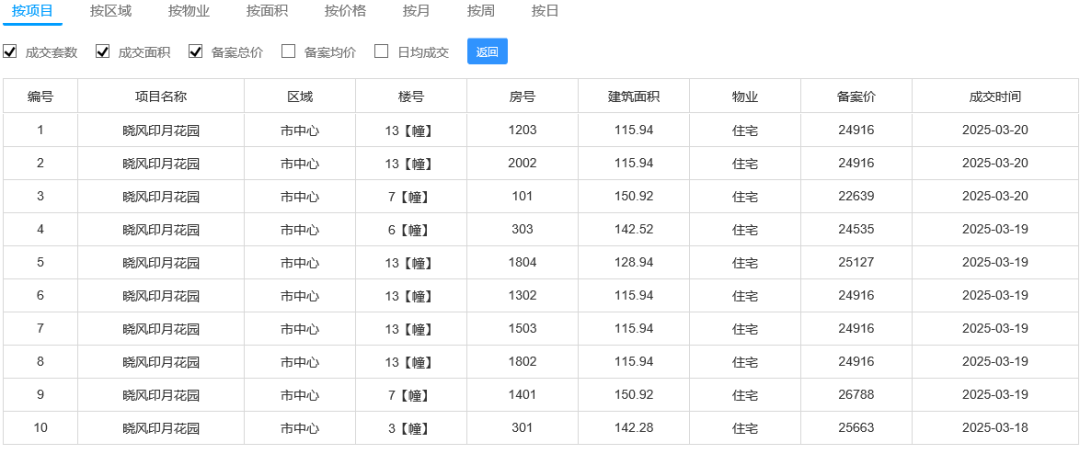Click area value 142.52
1080x454 pixels.
coord(634,229)
